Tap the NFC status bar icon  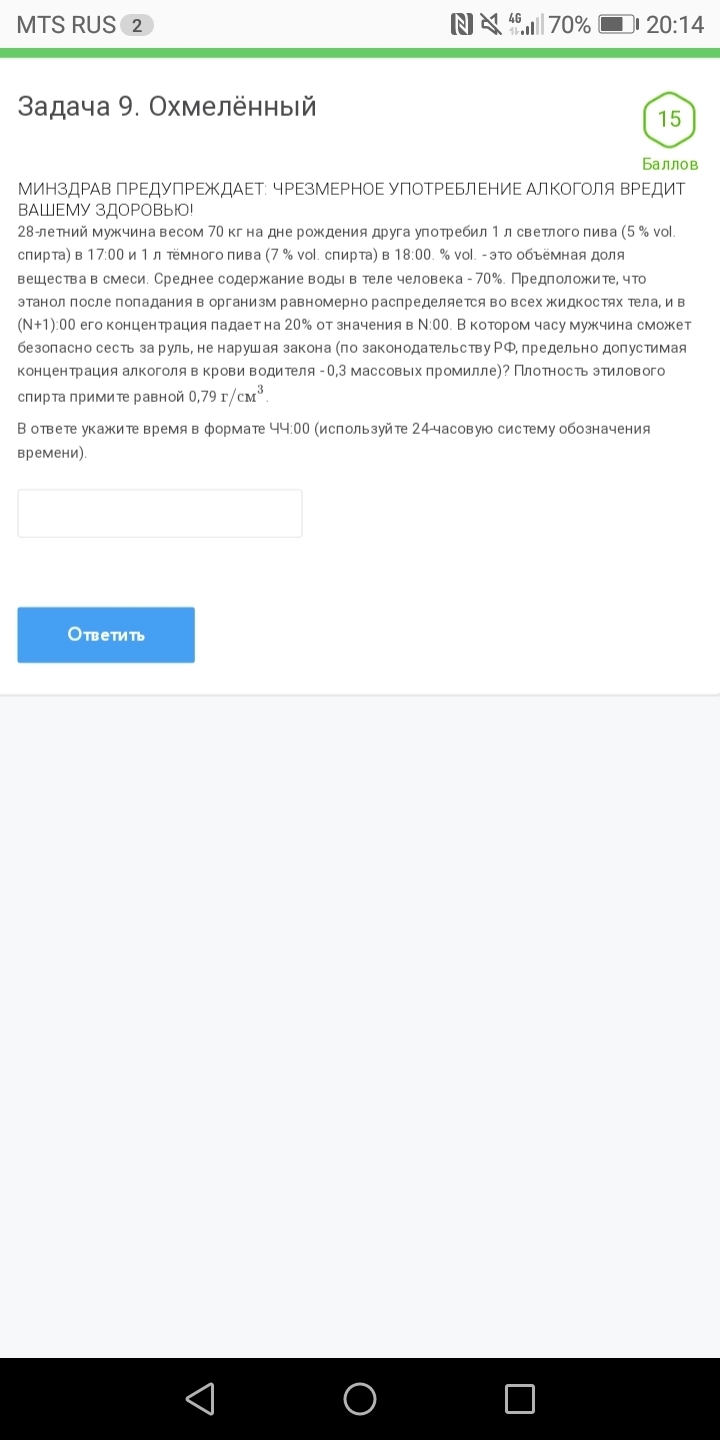pyautogui.click(x=462, y=24)
